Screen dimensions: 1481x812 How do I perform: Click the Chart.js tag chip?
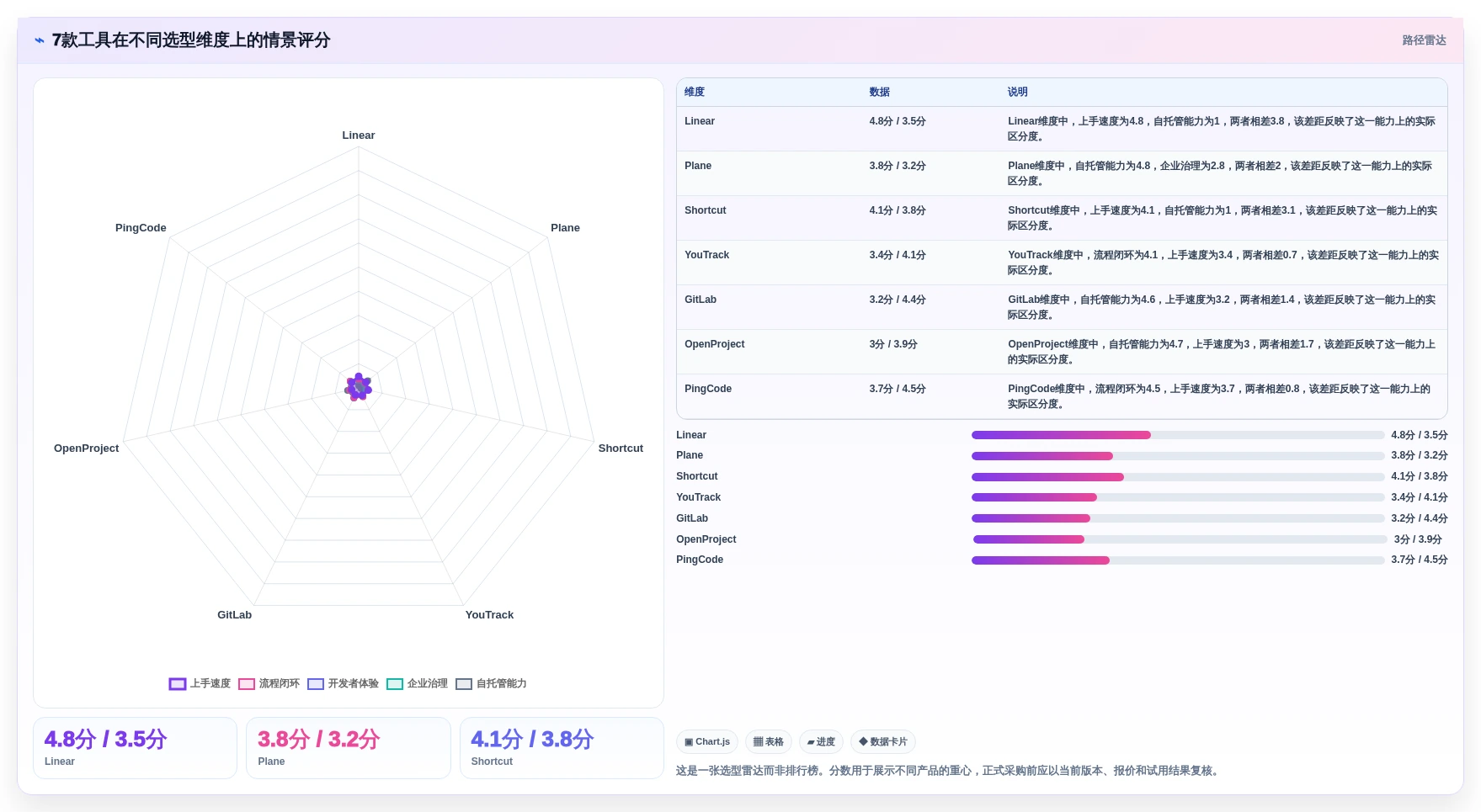(x=707, y=741)
